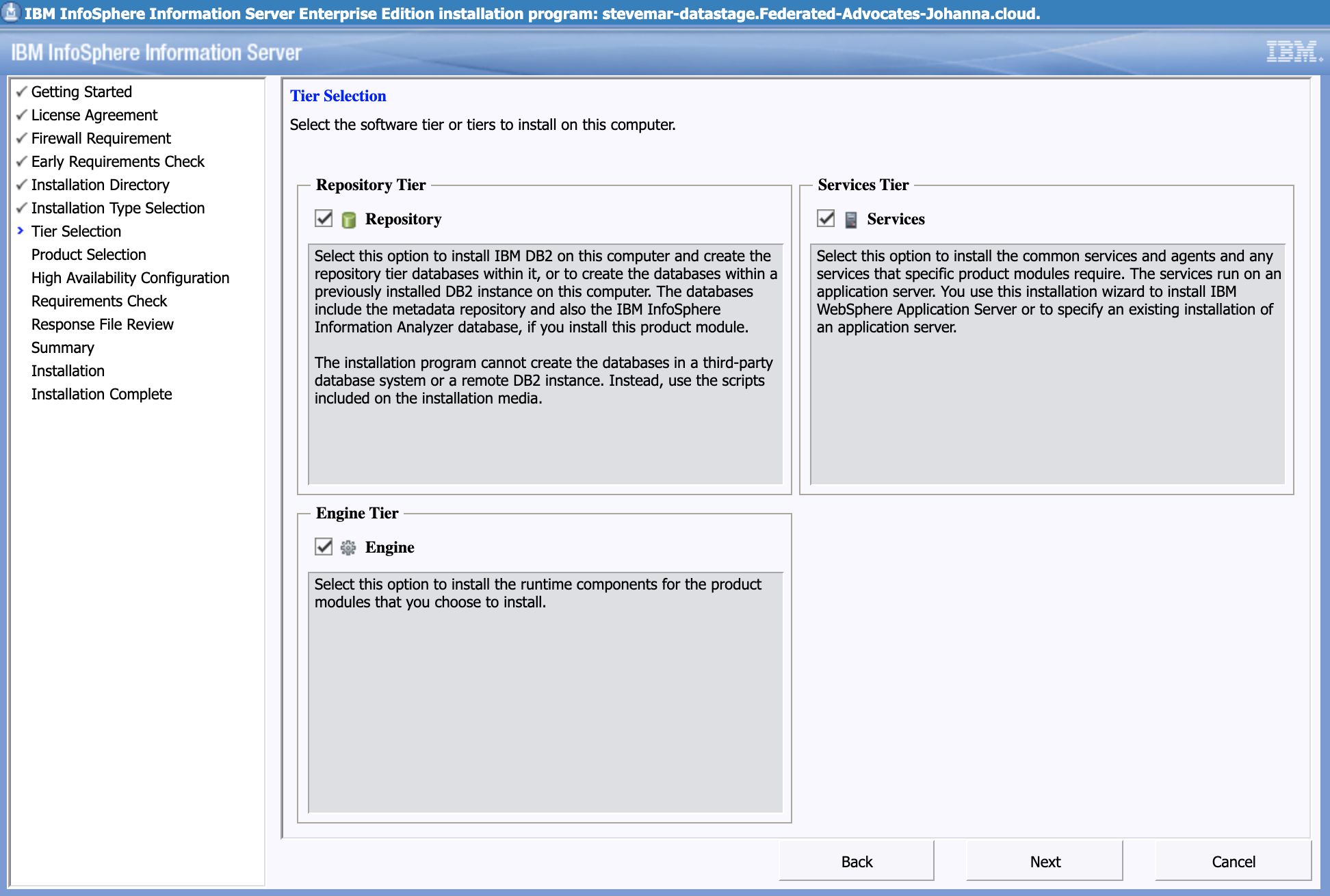Click the checkmark next to Installation Type Selection
Viewport: 1330px width, 896px height.
[x=22, y=208]
